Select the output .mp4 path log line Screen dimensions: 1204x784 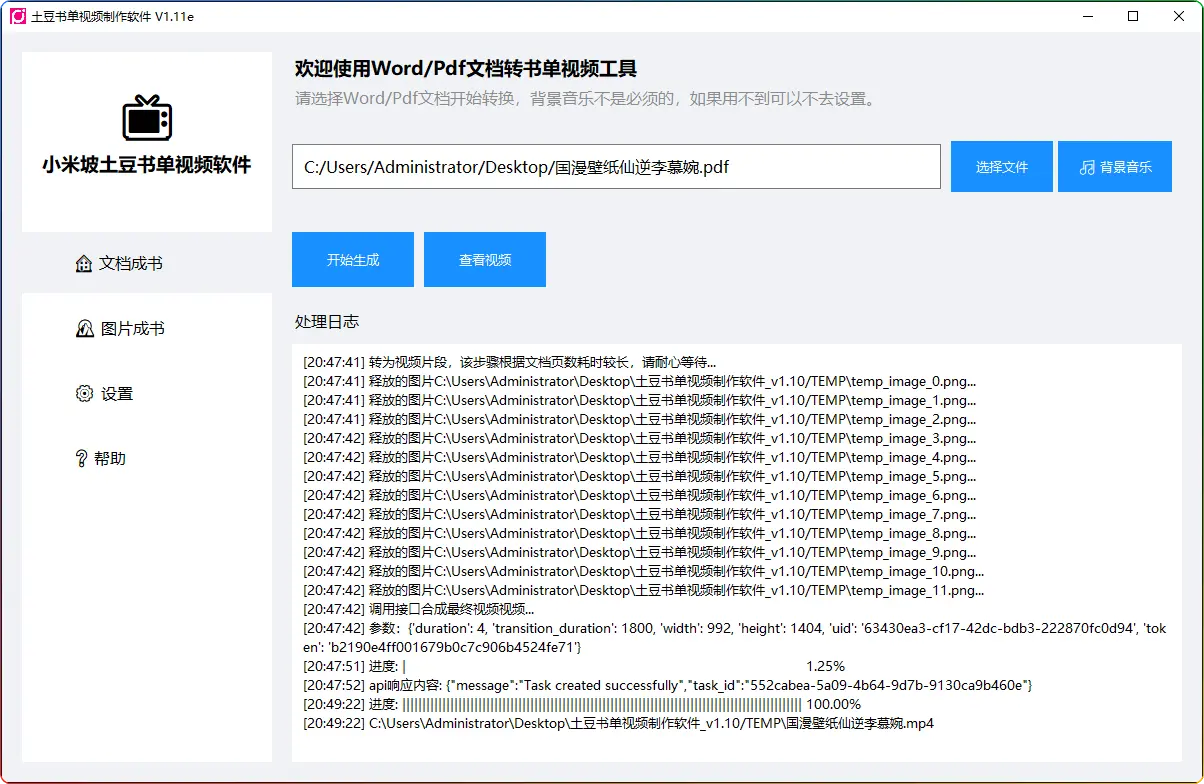[618, 723]
